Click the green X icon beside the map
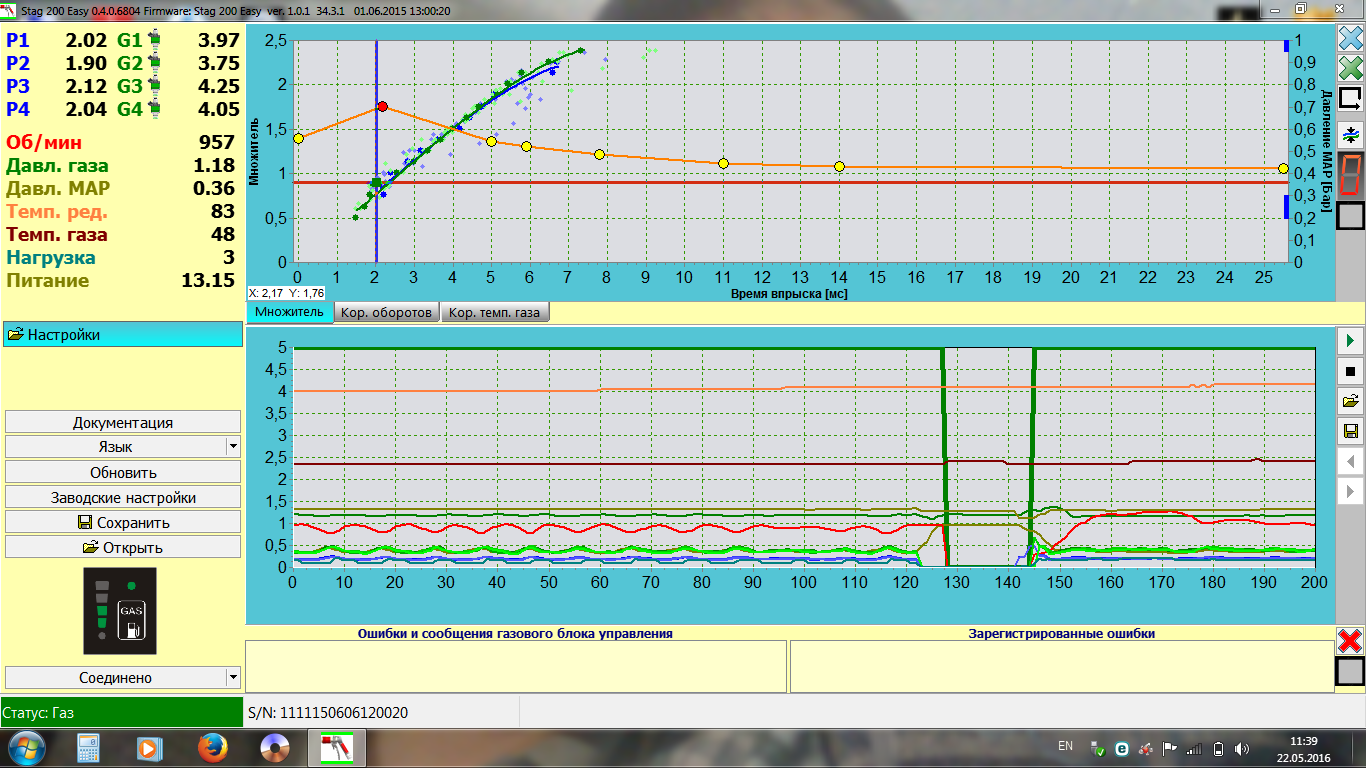The width and height of the screenshot is (1366, 768). [x=1350, y=68]
